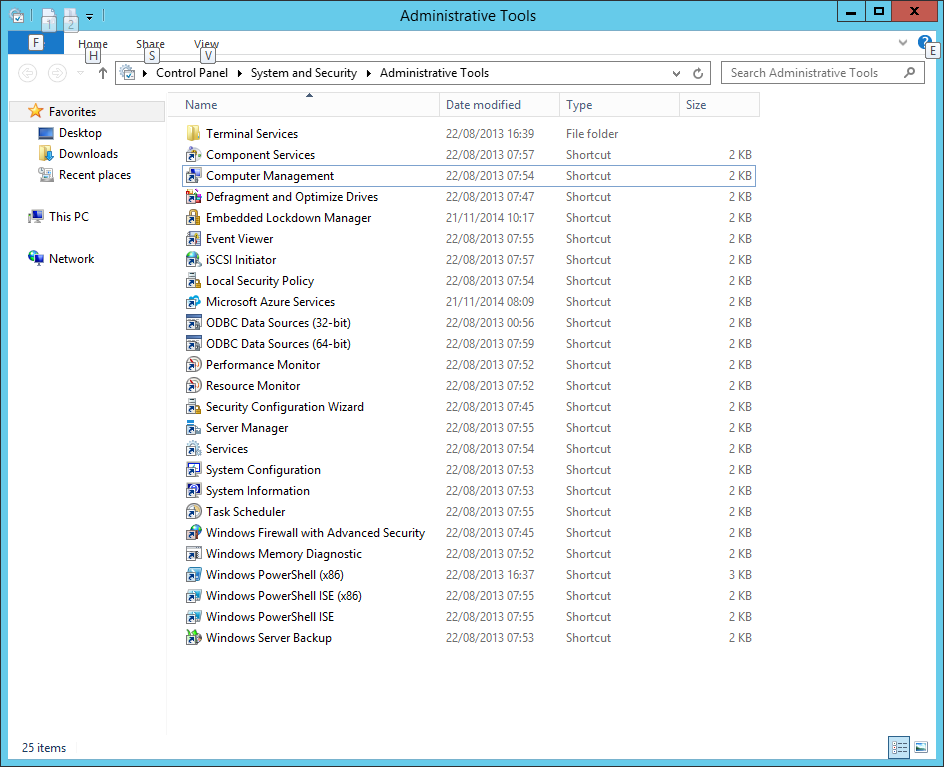Image resolution: width=944 pixels, height=767 pixels.
Task: Switch to details view layout
Action: pos(898,747)
